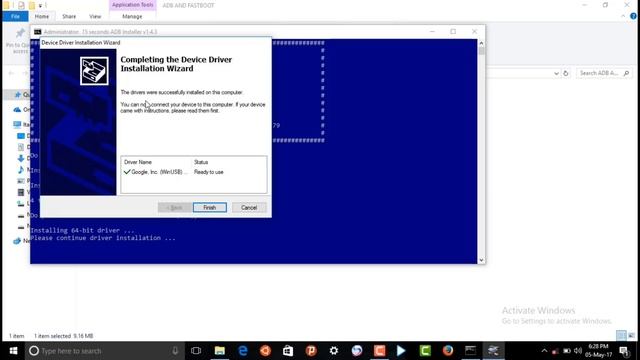
Task: Click the search magnifier icon in Explorer
Action: click(627, 73)
